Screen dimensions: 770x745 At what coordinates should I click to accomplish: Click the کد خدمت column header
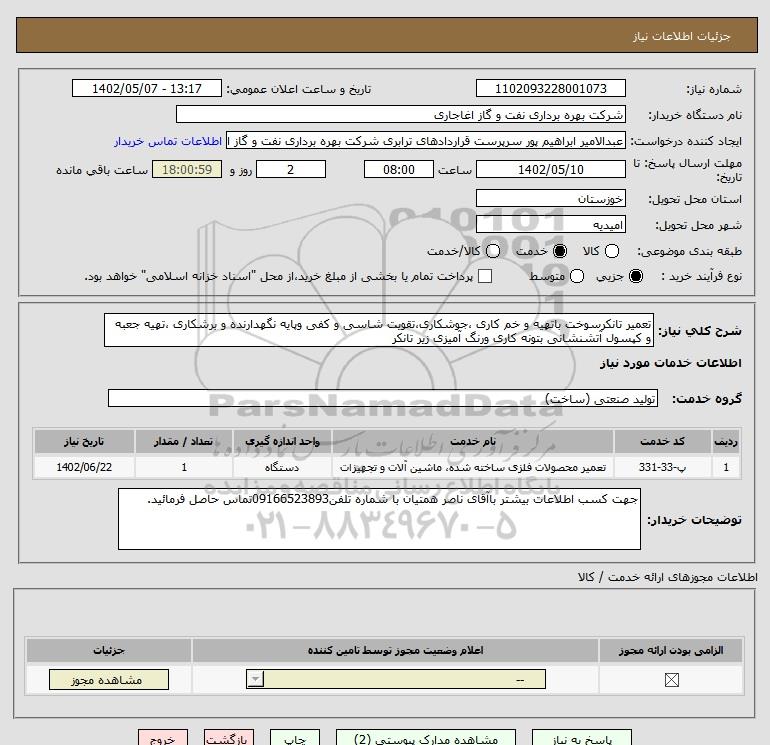662,441
